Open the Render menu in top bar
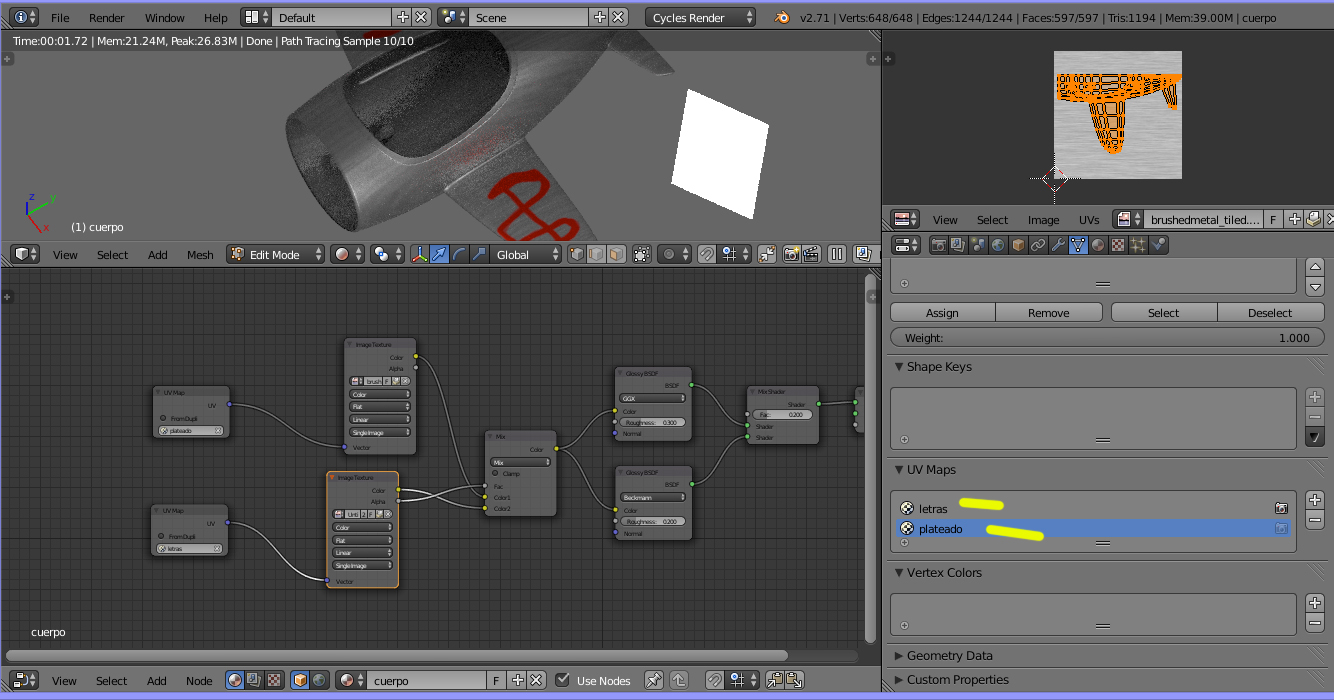Viewport: 1334px width, 700px height. click(107, 17)
